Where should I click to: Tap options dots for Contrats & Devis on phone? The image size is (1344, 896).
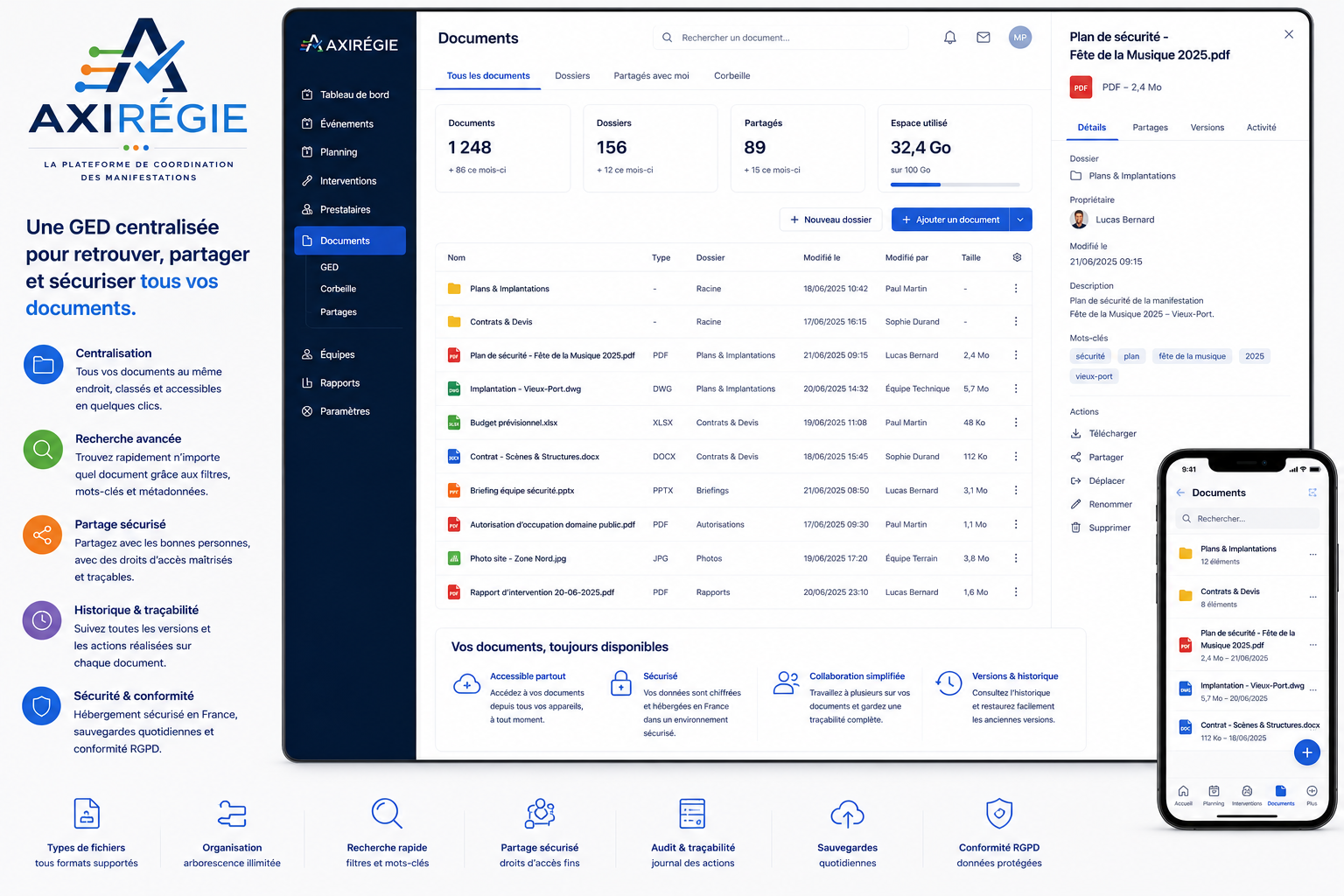click(1312, 597)
